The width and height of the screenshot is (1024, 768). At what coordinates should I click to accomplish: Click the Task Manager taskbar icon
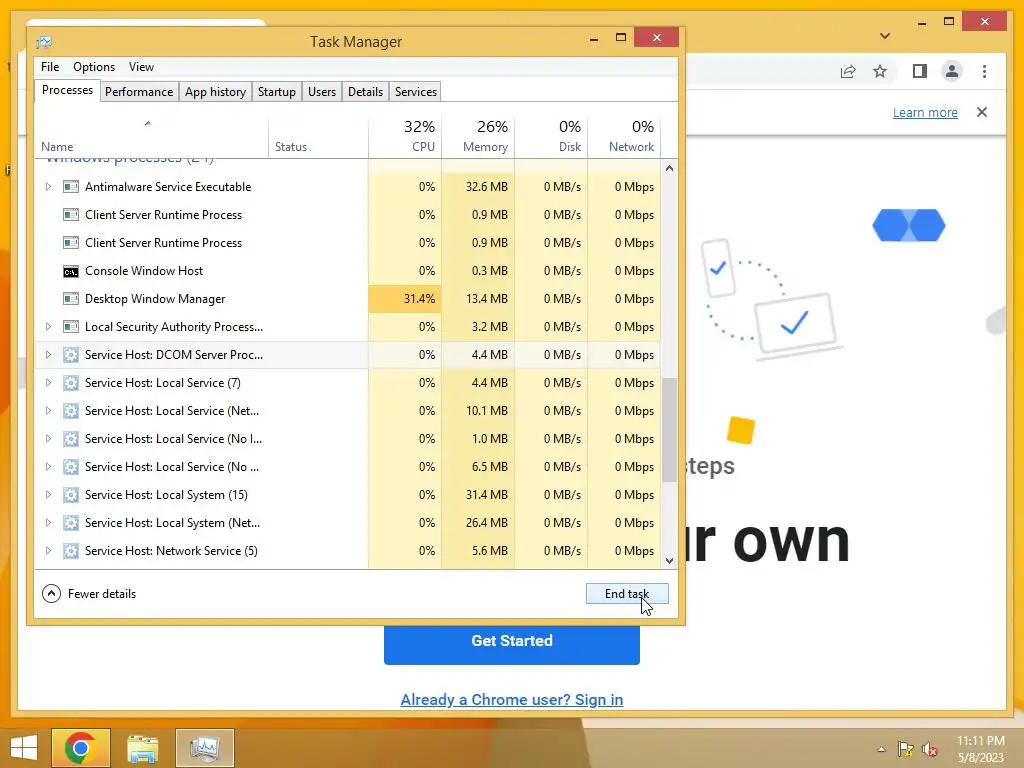pos(204,748)
